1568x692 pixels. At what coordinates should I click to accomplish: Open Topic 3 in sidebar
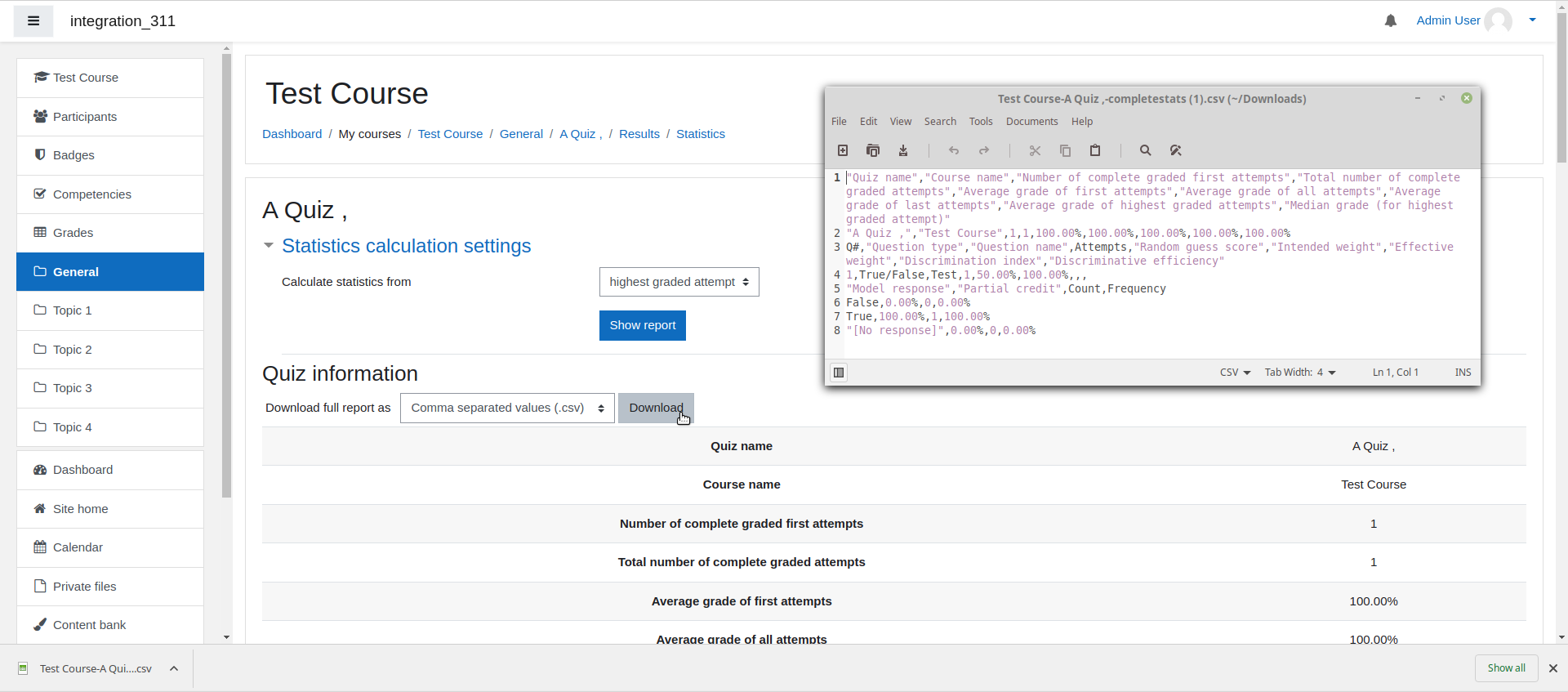click(x=110, y=388)
